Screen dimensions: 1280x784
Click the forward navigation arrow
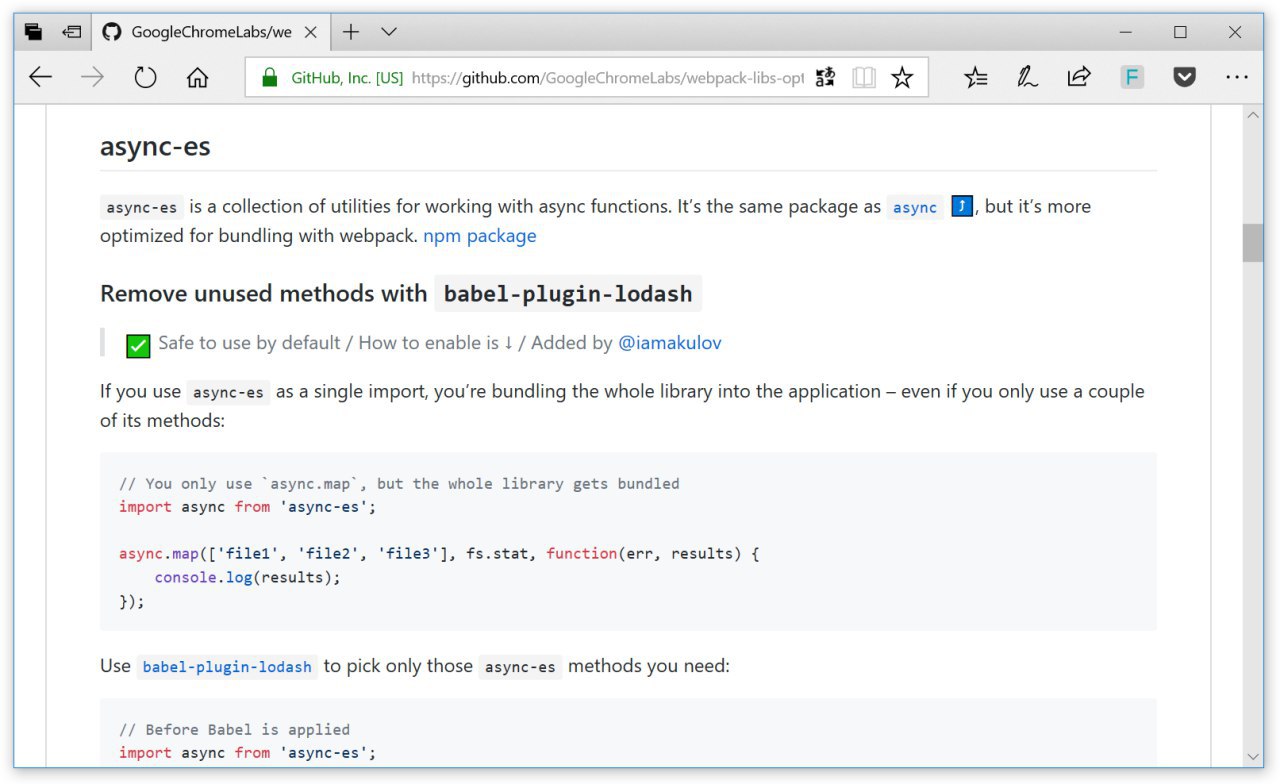click(x=92, y=77)
